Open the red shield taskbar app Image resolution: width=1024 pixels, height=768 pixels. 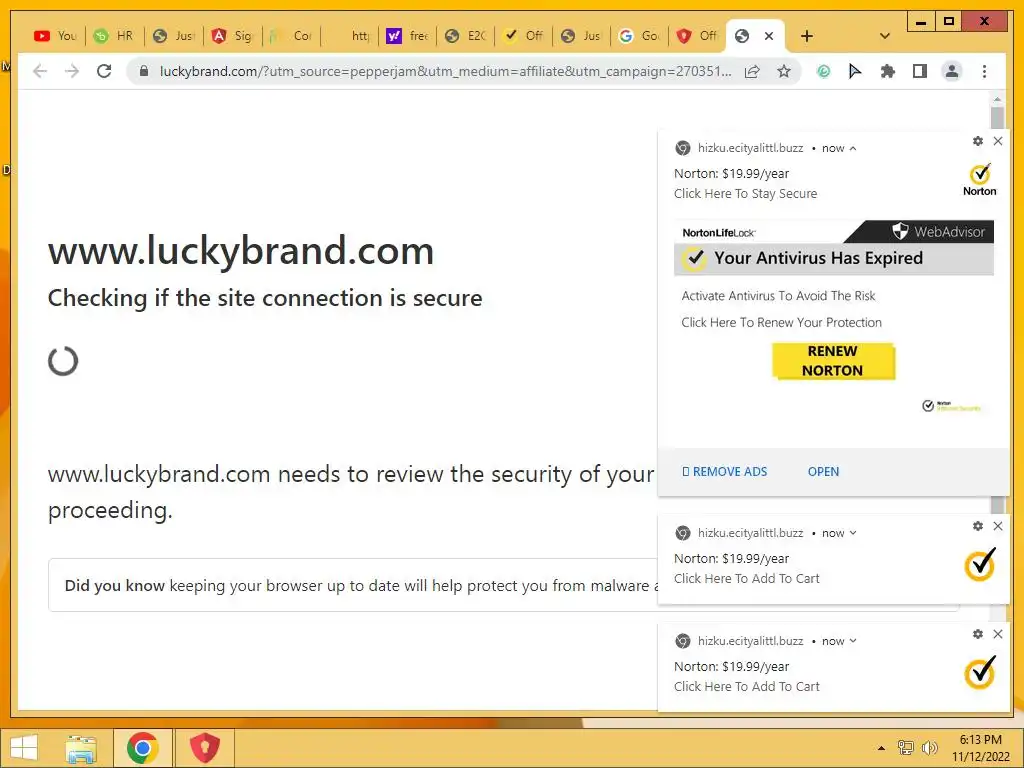coord(205,748)
